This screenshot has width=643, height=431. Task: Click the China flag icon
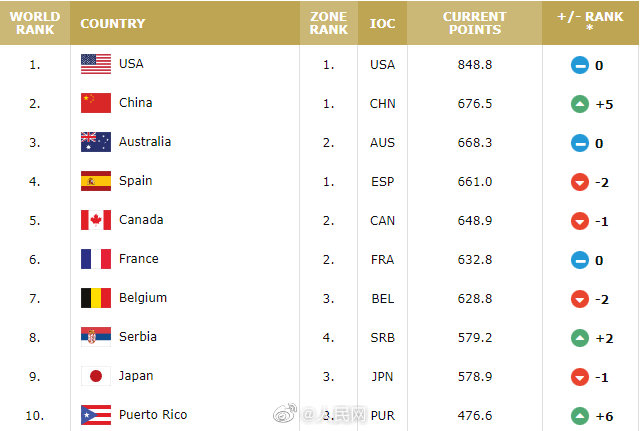pyautogui.click(x=96, y=103)
